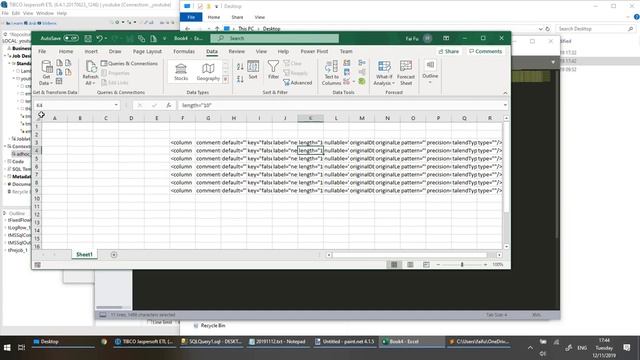Open the Comments button in Excel
This screenshot has height=360, width=640.
(x=485, y=51)
